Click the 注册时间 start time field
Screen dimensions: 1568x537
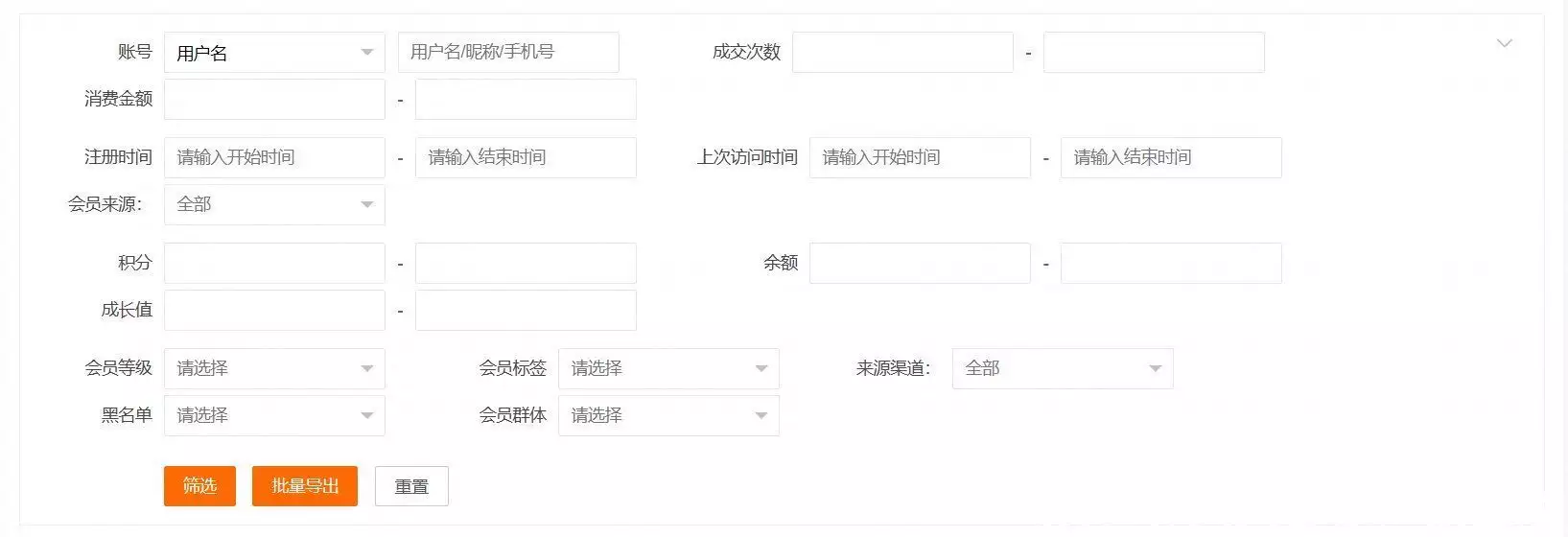coord(274,157)
